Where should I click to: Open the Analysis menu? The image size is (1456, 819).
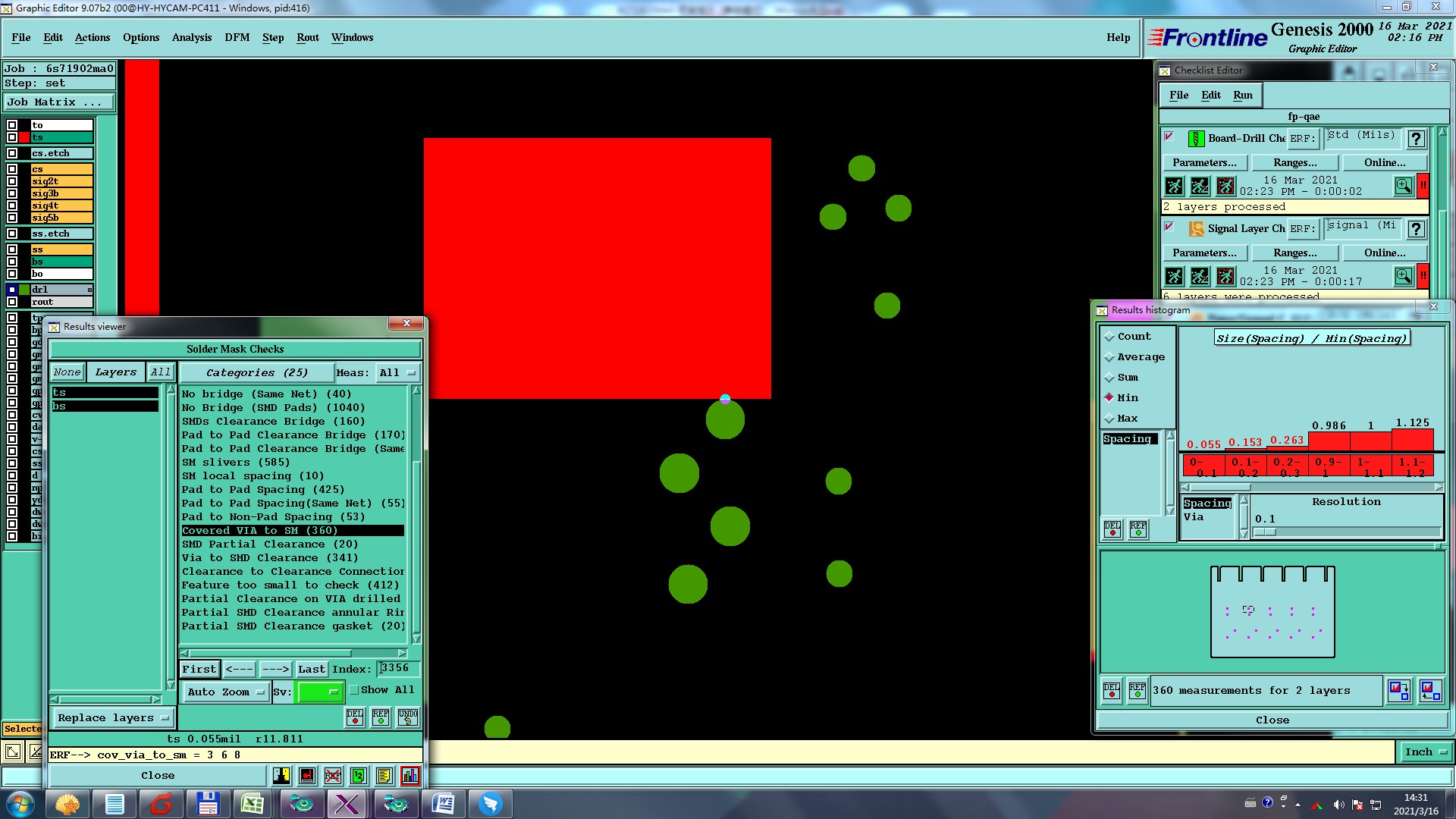(x=192, y=37)
